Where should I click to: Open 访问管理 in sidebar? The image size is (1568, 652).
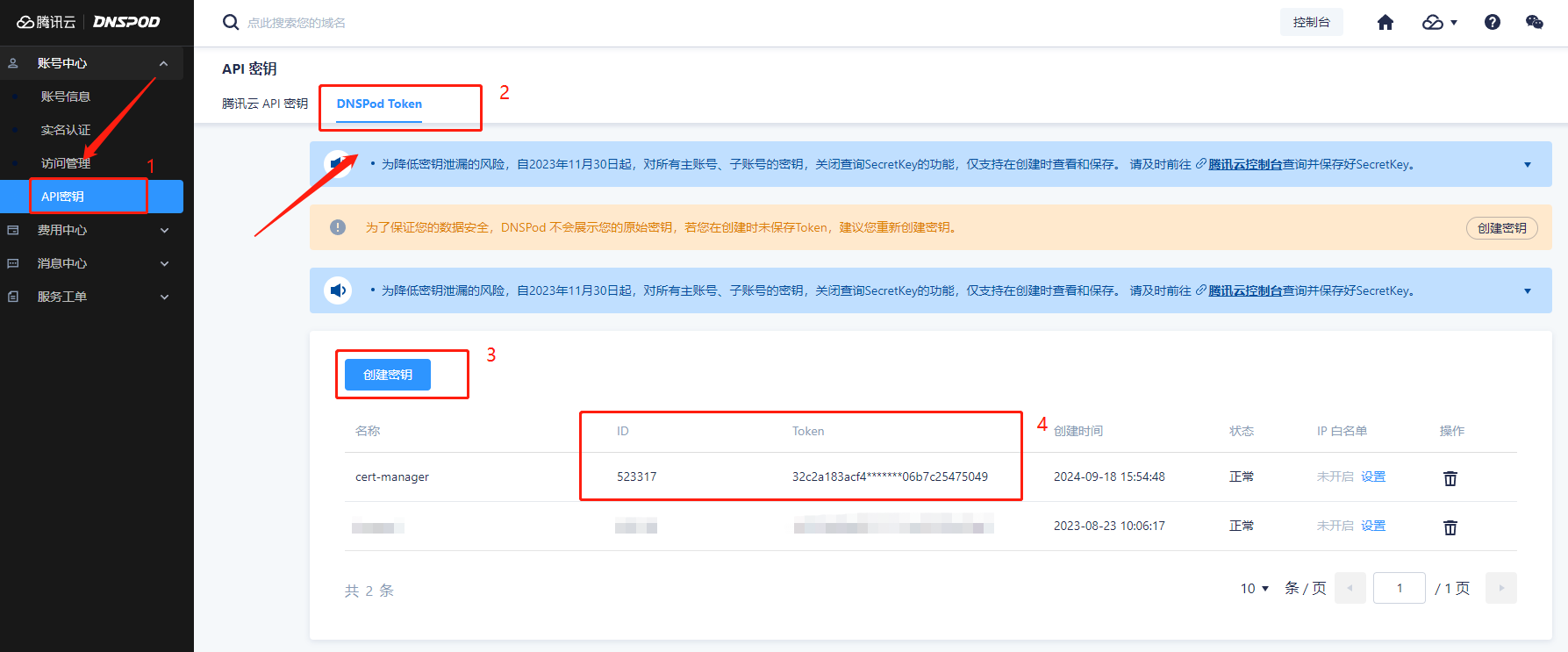coord(66,163)
